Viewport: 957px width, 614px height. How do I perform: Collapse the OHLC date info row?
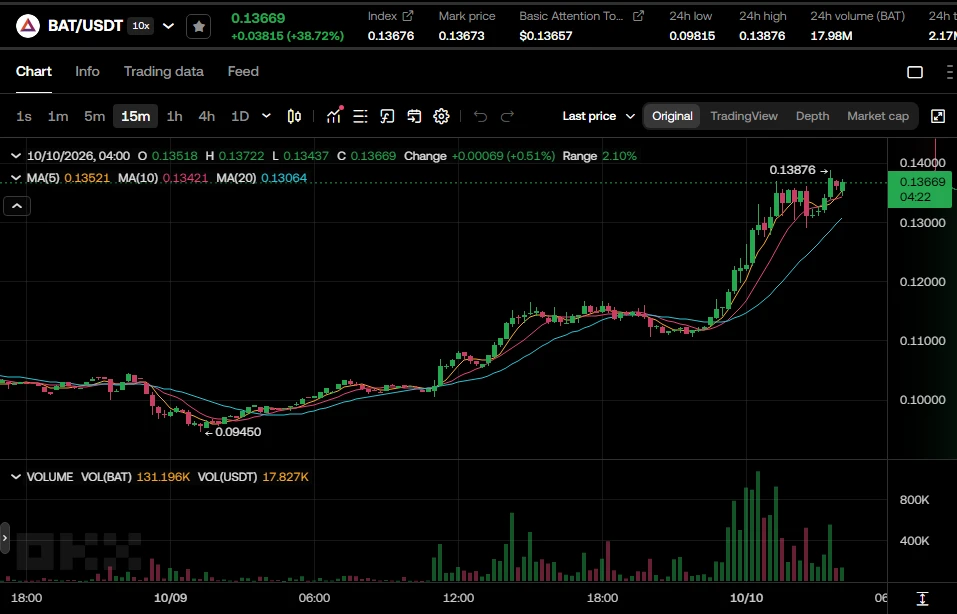pyautogui.click(x=16, y=156)
